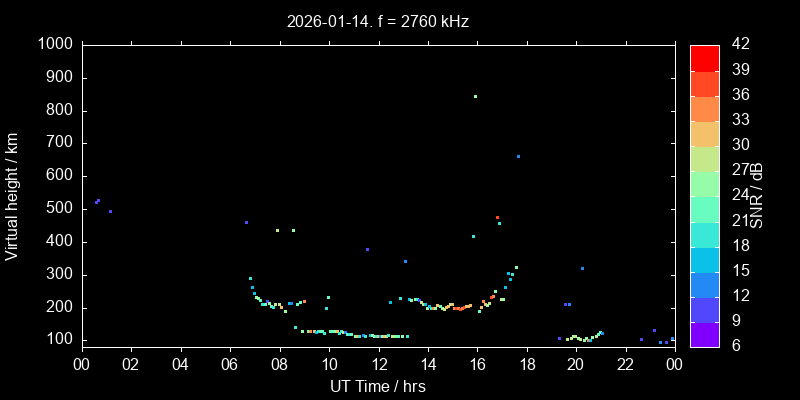Select the colorbar segment between 12 and 9
Image resolution: width=800 pixels, height=400 pixels.
tap(704, 309)
